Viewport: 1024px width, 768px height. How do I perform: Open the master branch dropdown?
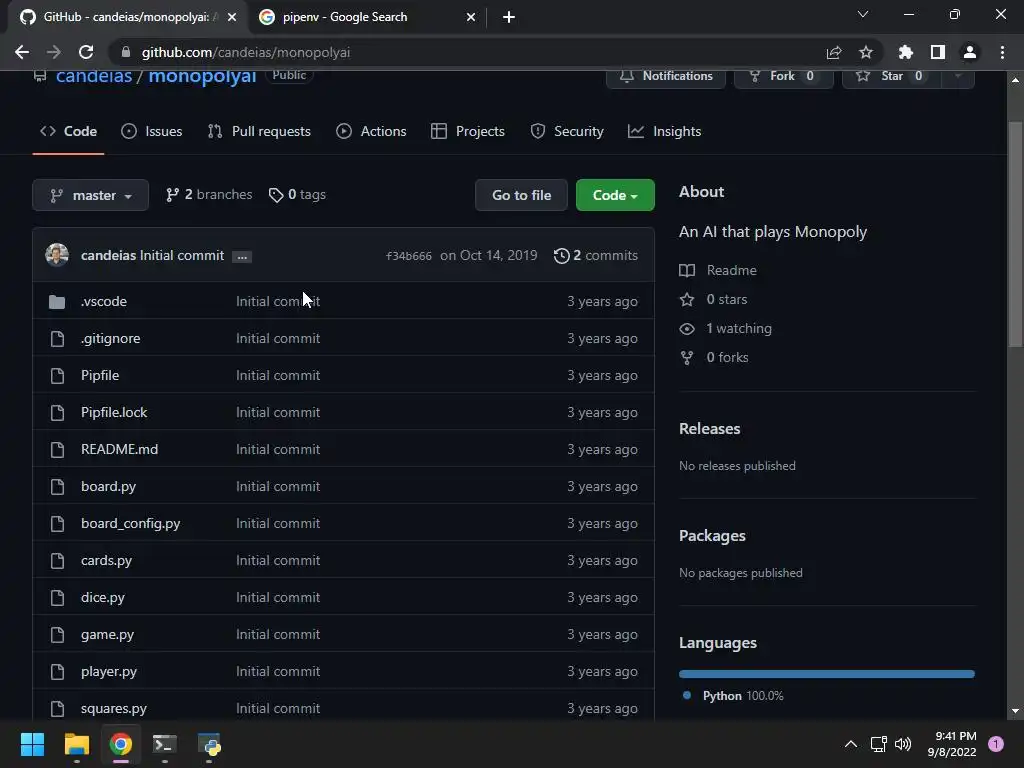pos(90,195)
